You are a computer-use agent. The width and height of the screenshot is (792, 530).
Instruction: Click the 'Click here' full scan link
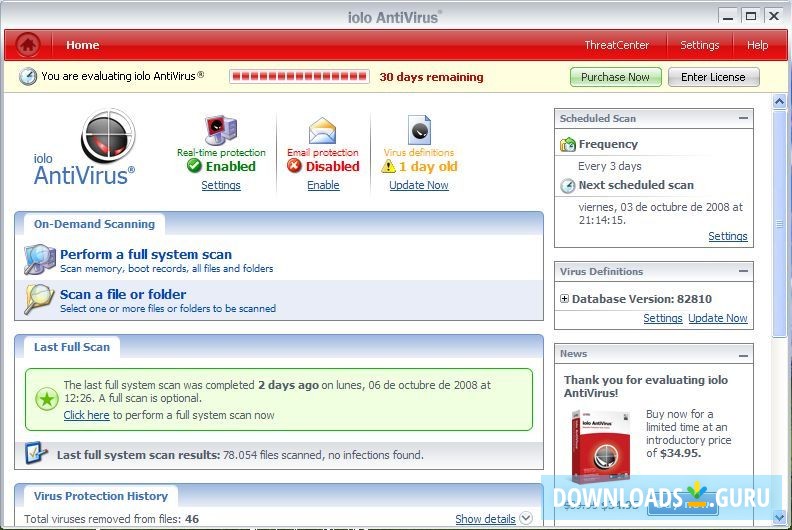tap(86, 415)
